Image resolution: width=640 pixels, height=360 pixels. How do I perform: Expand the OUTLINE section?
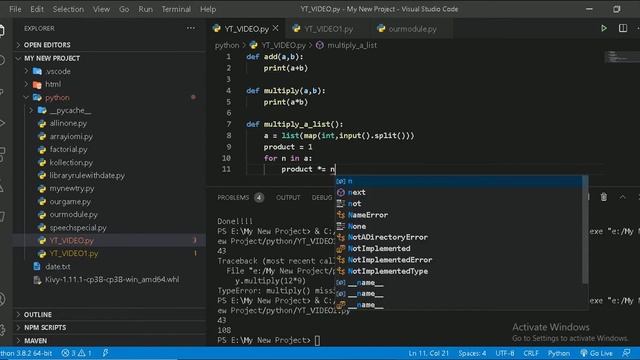pyautogui.click(x=110, y=315)
